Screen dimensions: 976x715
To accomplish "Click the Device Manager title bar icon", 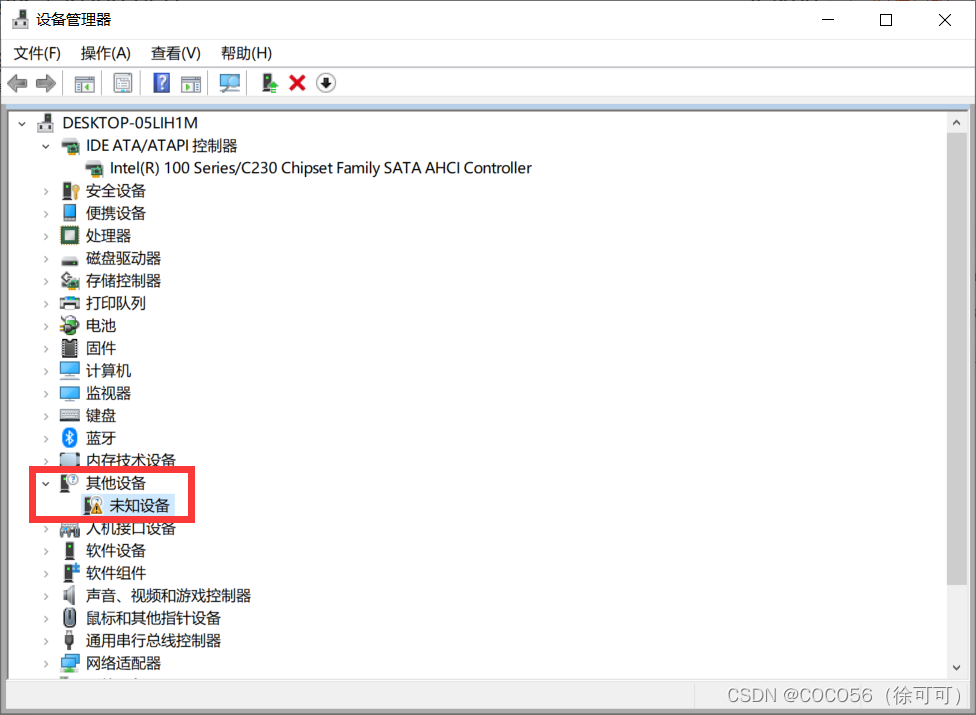I will (21, 19).
